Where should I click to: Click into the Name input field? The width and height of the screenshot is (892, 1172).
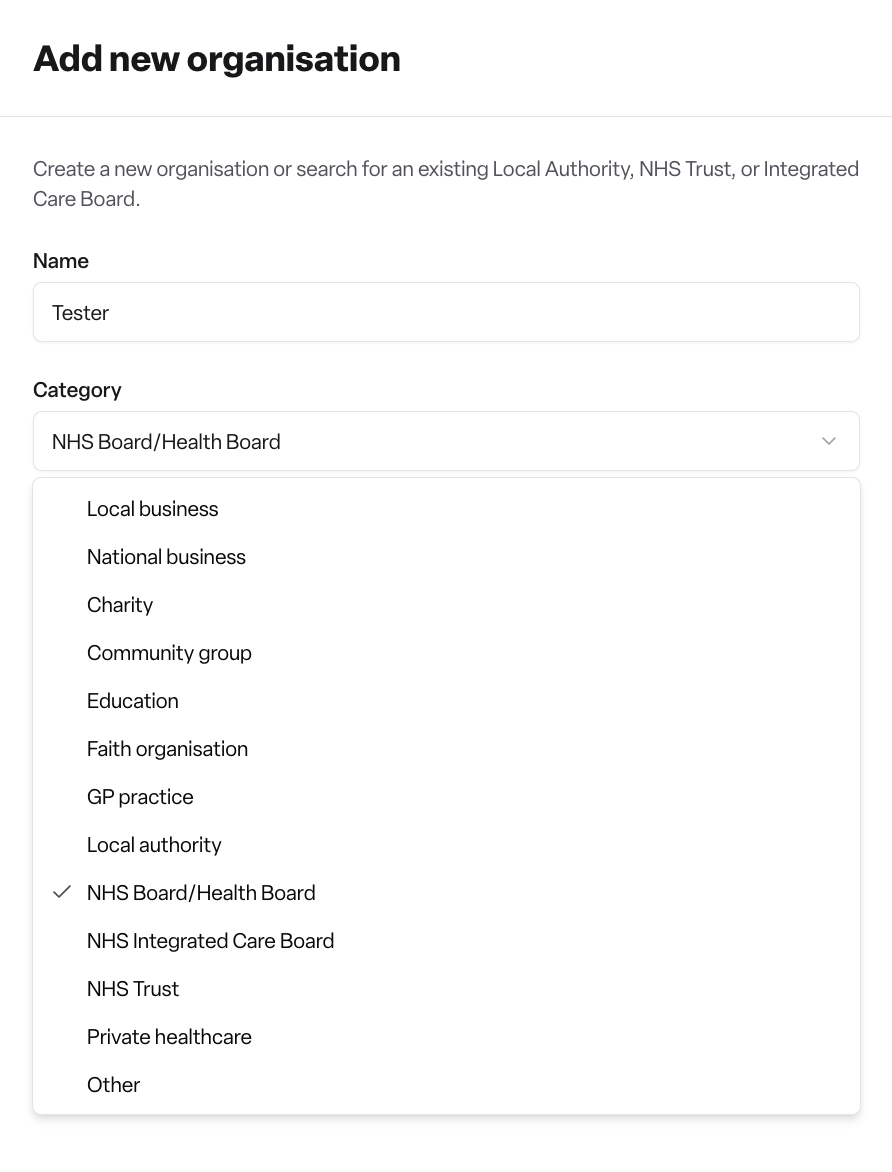click(x=446, y=312)
